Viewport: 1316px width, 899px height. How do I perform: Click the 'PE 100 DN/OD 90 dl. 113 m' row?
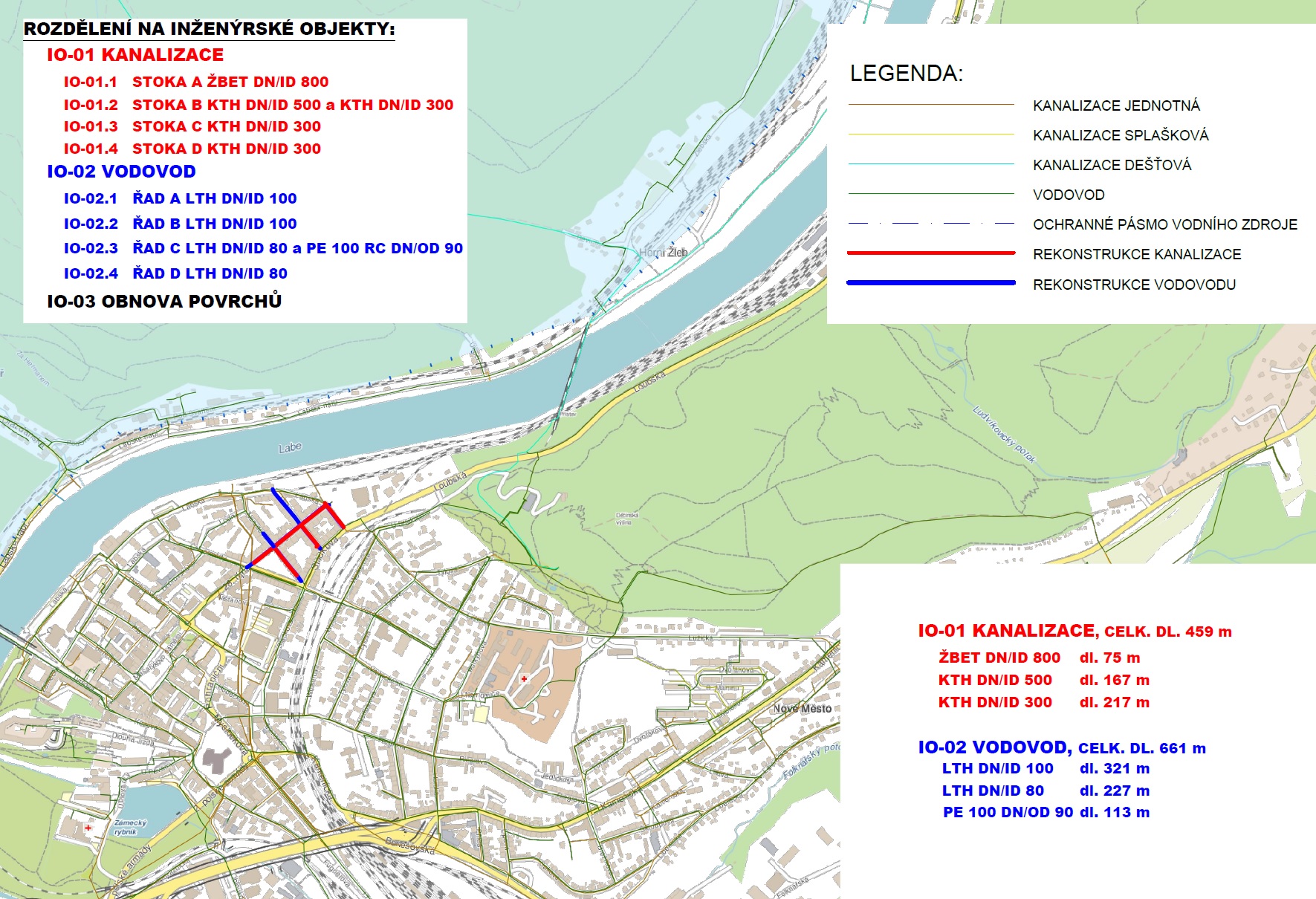click(x=1046, y=812)
